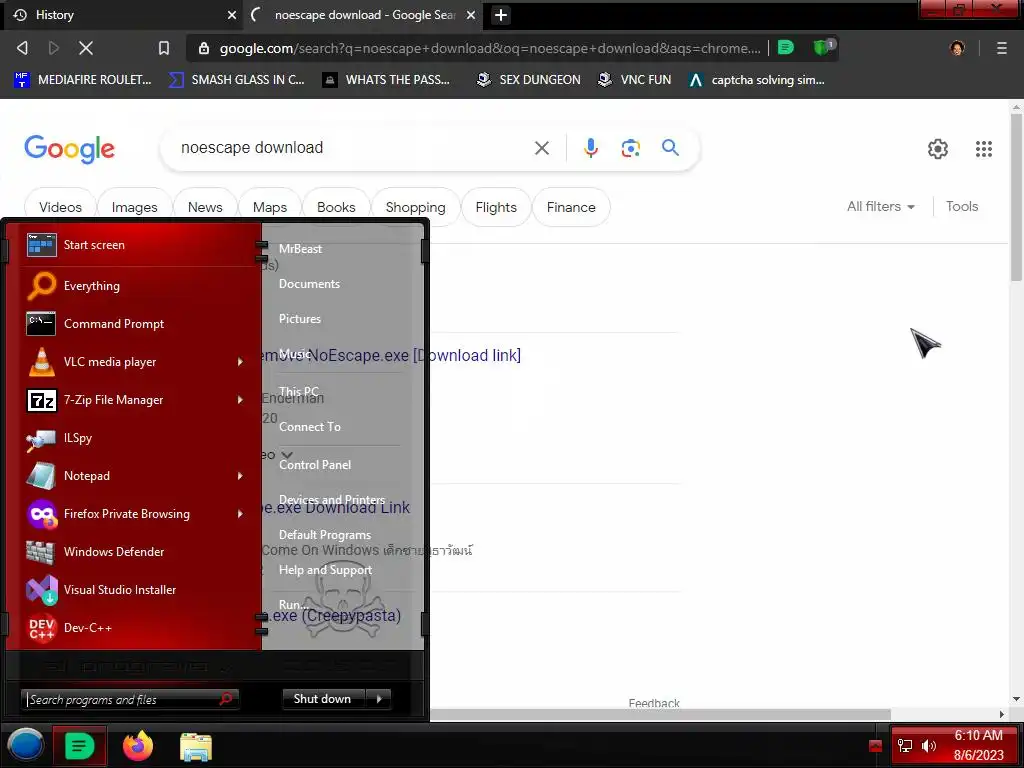Click the Google logo
Image resolution: width=1024 pixels, height=768 pixels.
point(69,149)
